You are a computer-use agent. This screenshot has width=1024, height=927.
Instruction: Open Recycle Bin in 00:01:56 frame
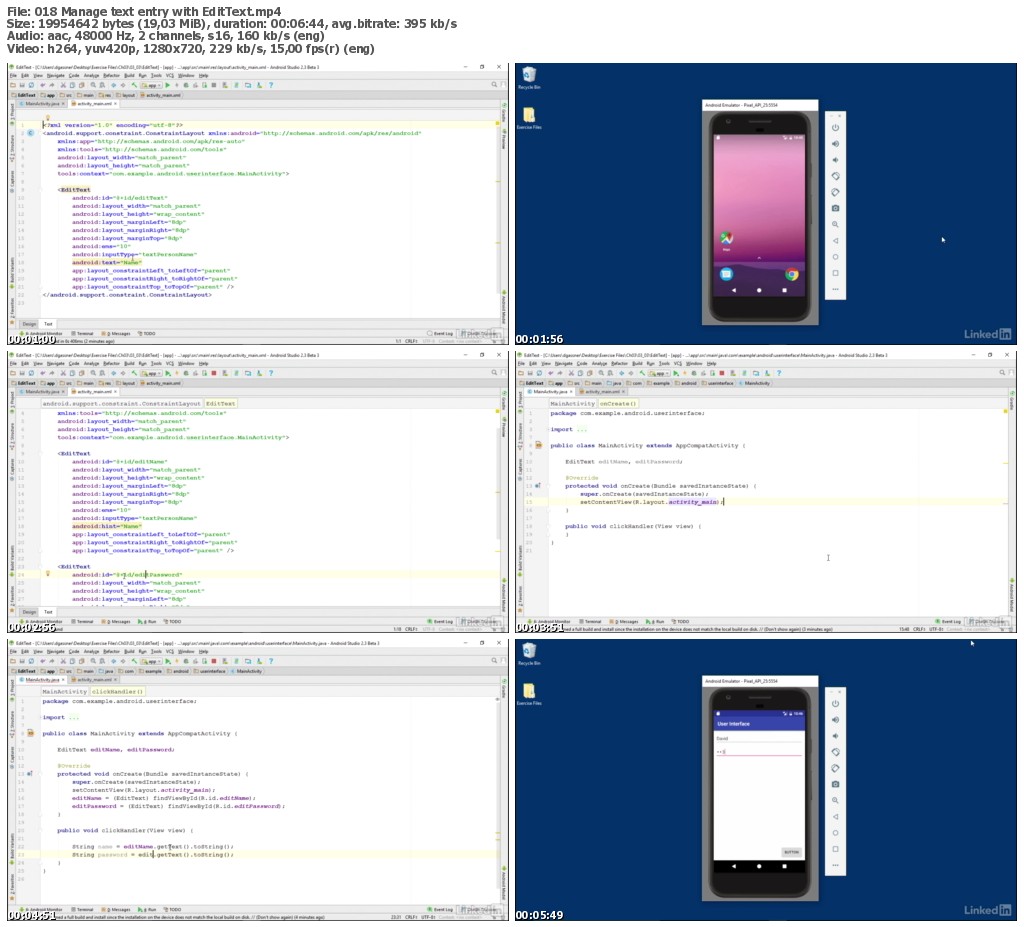[529, 77]
